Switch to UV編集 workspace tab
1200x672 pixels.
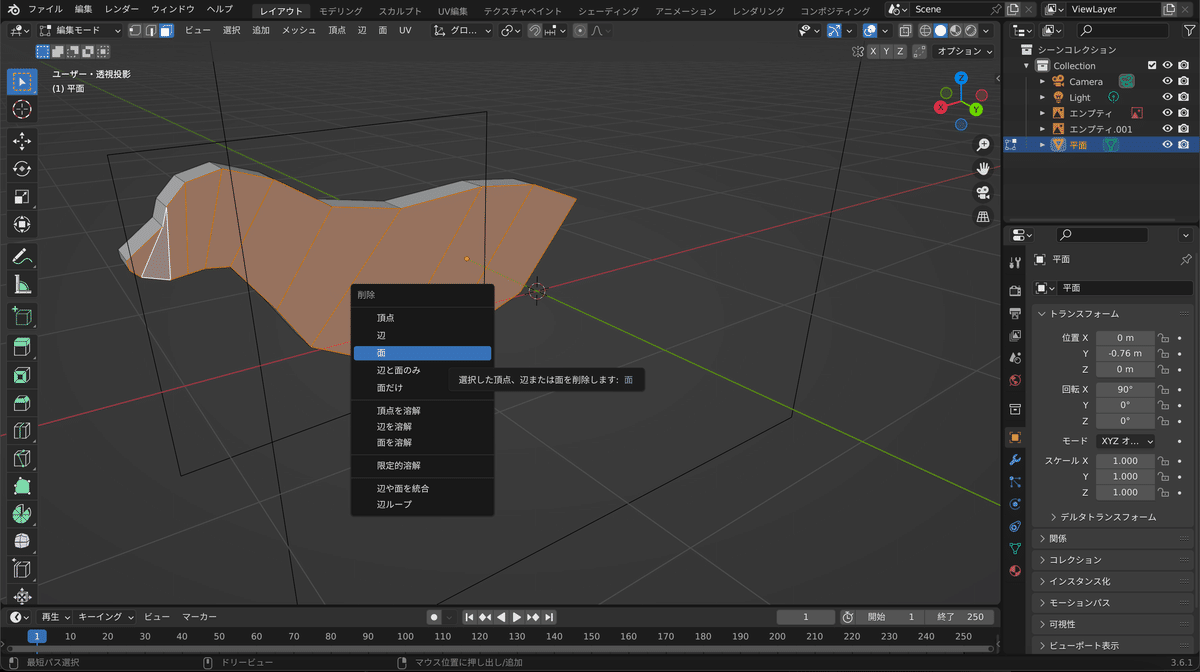453,10
